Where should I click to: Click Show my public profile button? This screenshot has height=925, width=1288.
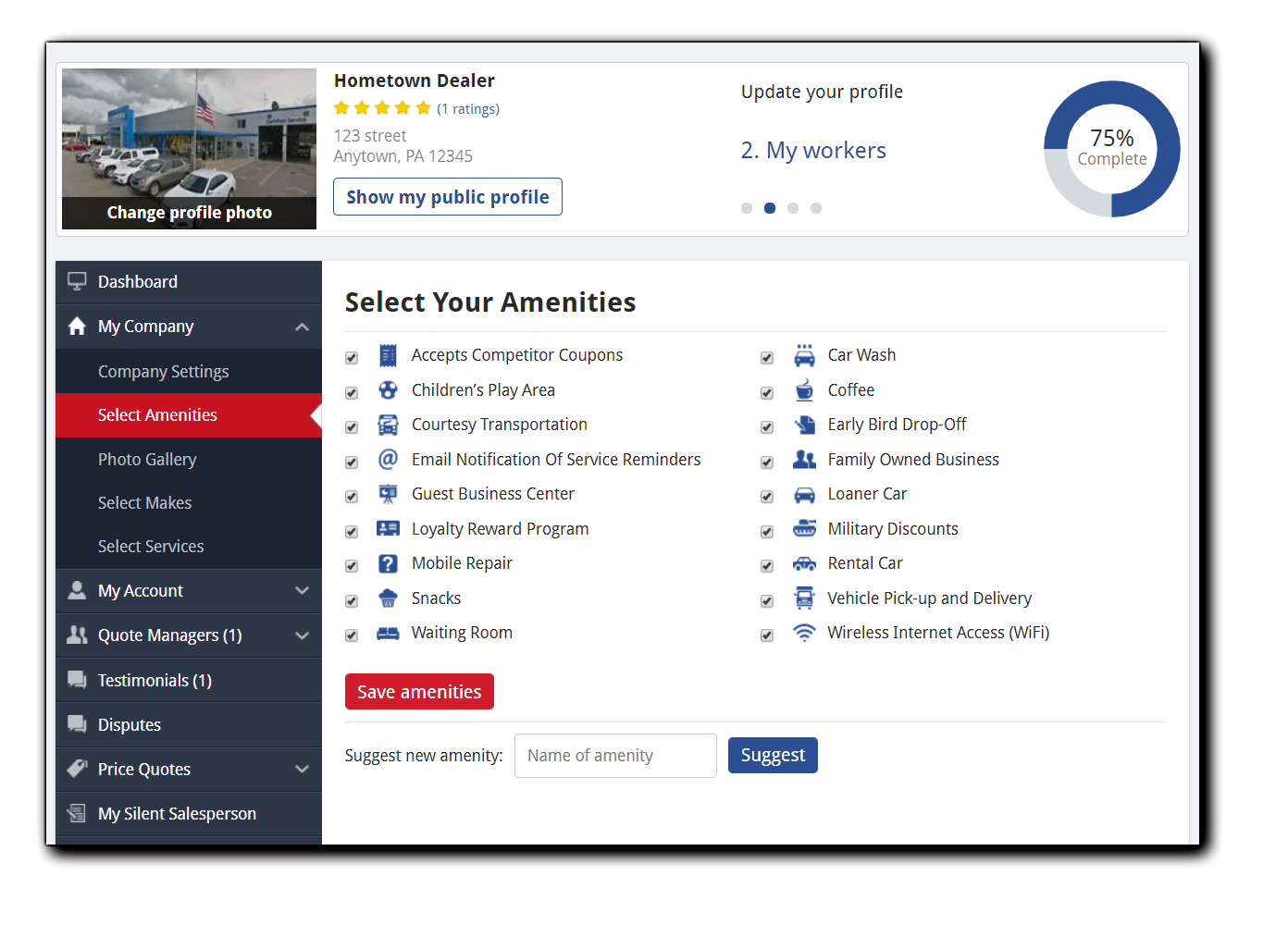coord(447,197)
